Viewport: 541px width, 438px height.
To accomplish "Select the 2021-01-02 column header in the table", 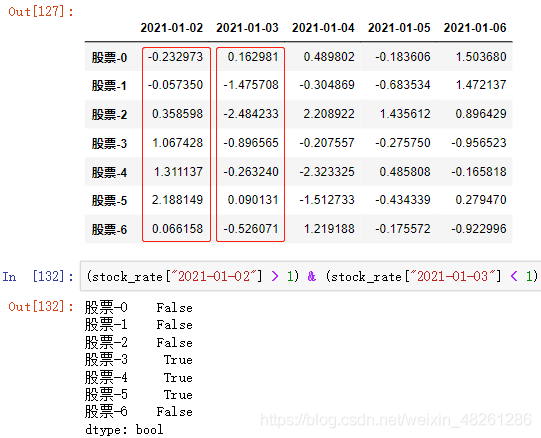I will tap(172, 28).
